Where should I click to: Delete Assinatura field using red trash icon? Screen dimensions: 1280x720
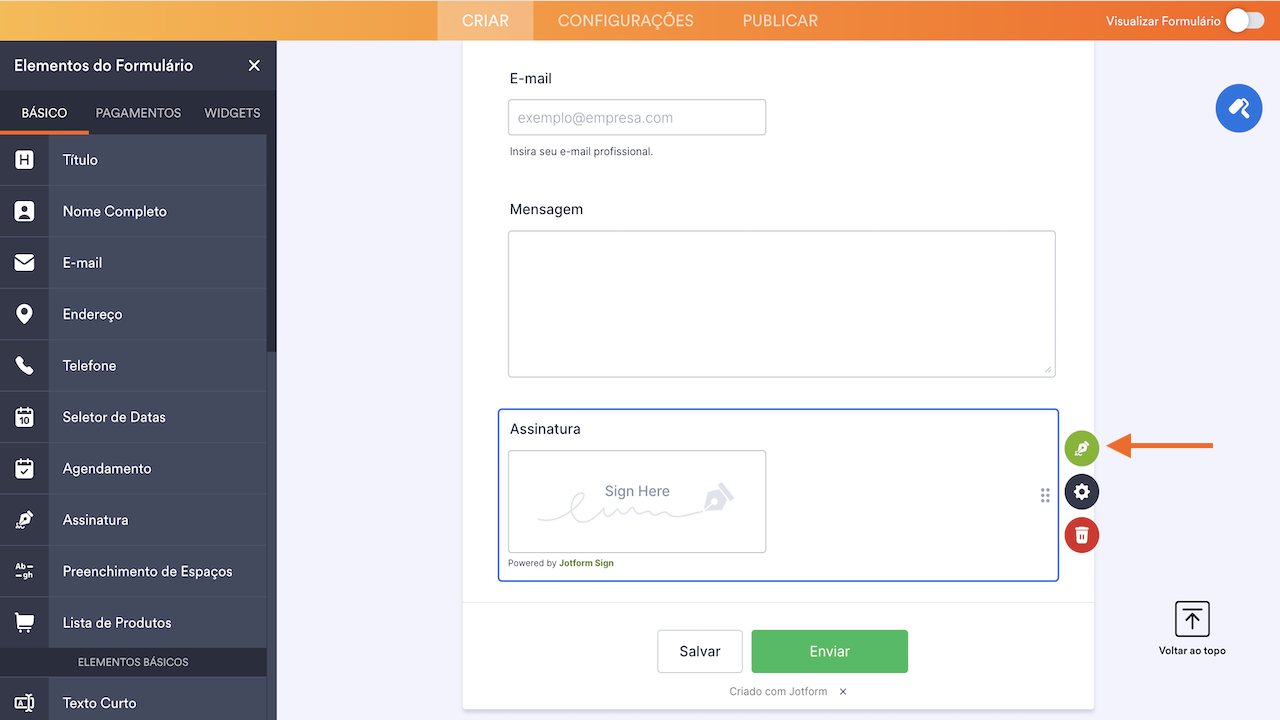click(x=1081, y=535)
